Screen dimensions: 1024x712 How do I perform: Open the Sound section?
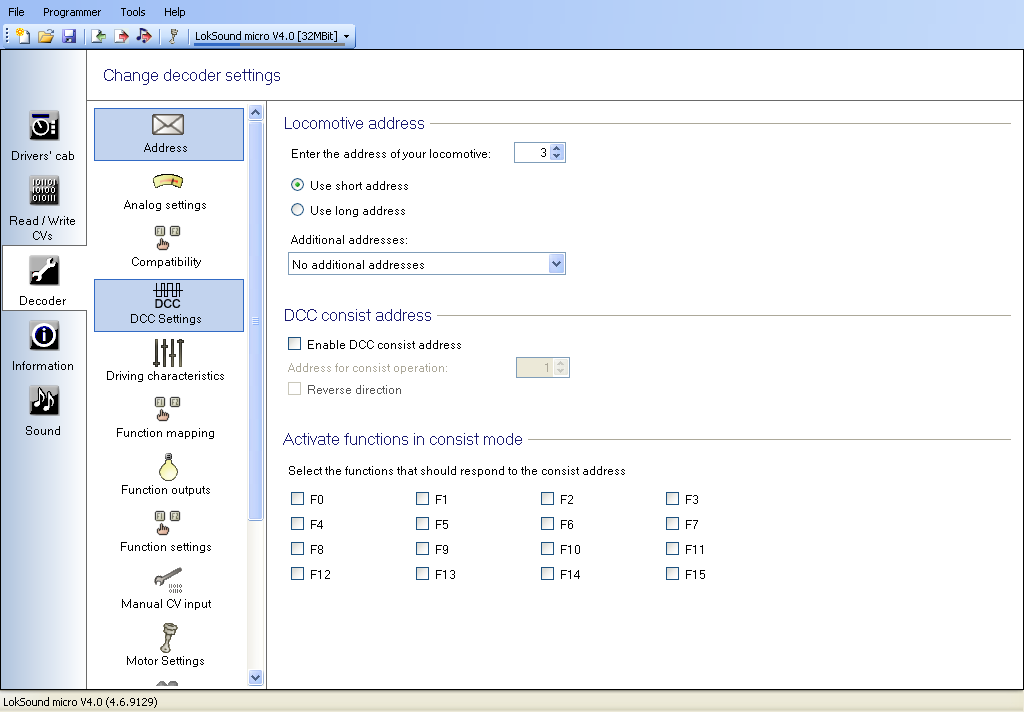(43, 410)
